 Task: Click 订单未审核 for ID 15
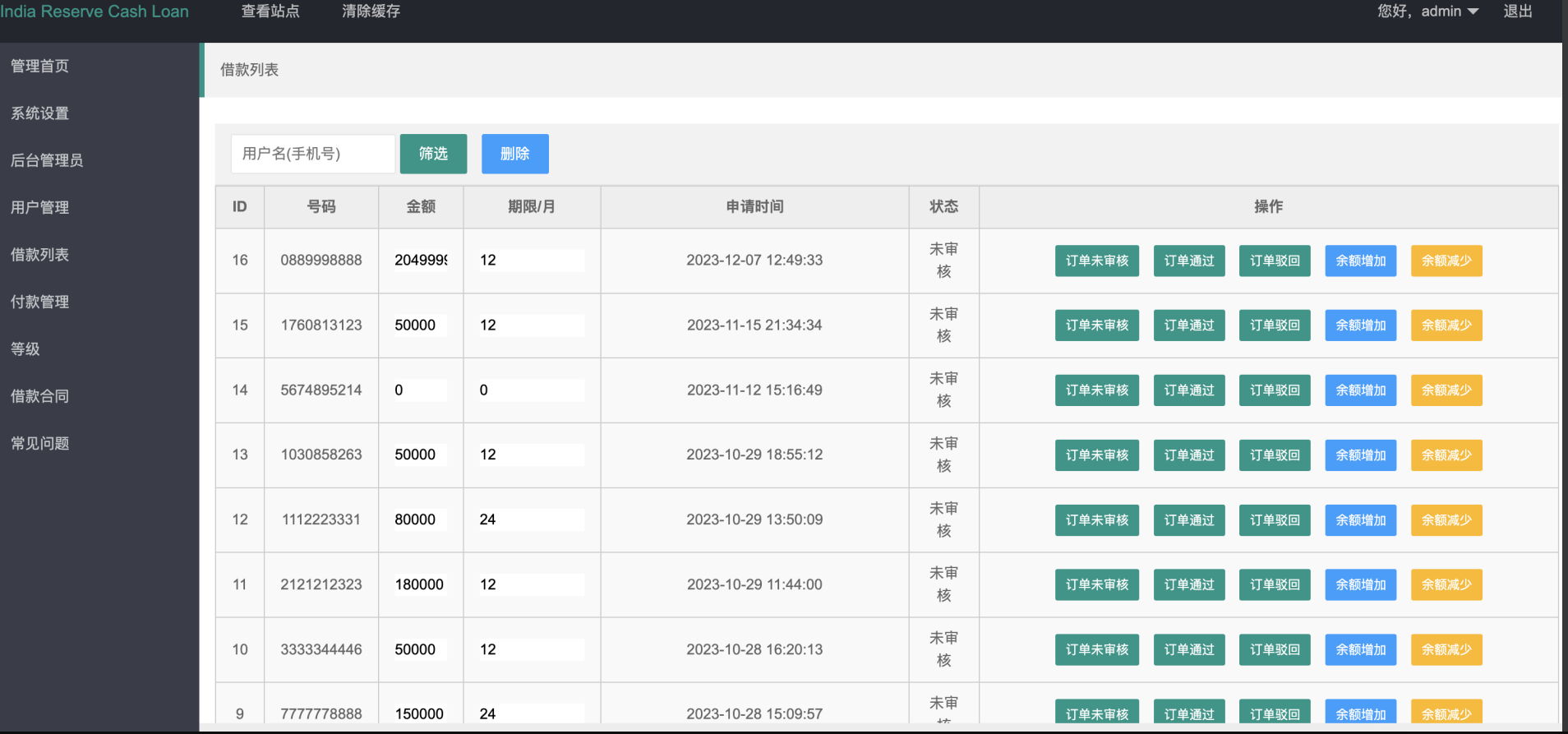1097,325
